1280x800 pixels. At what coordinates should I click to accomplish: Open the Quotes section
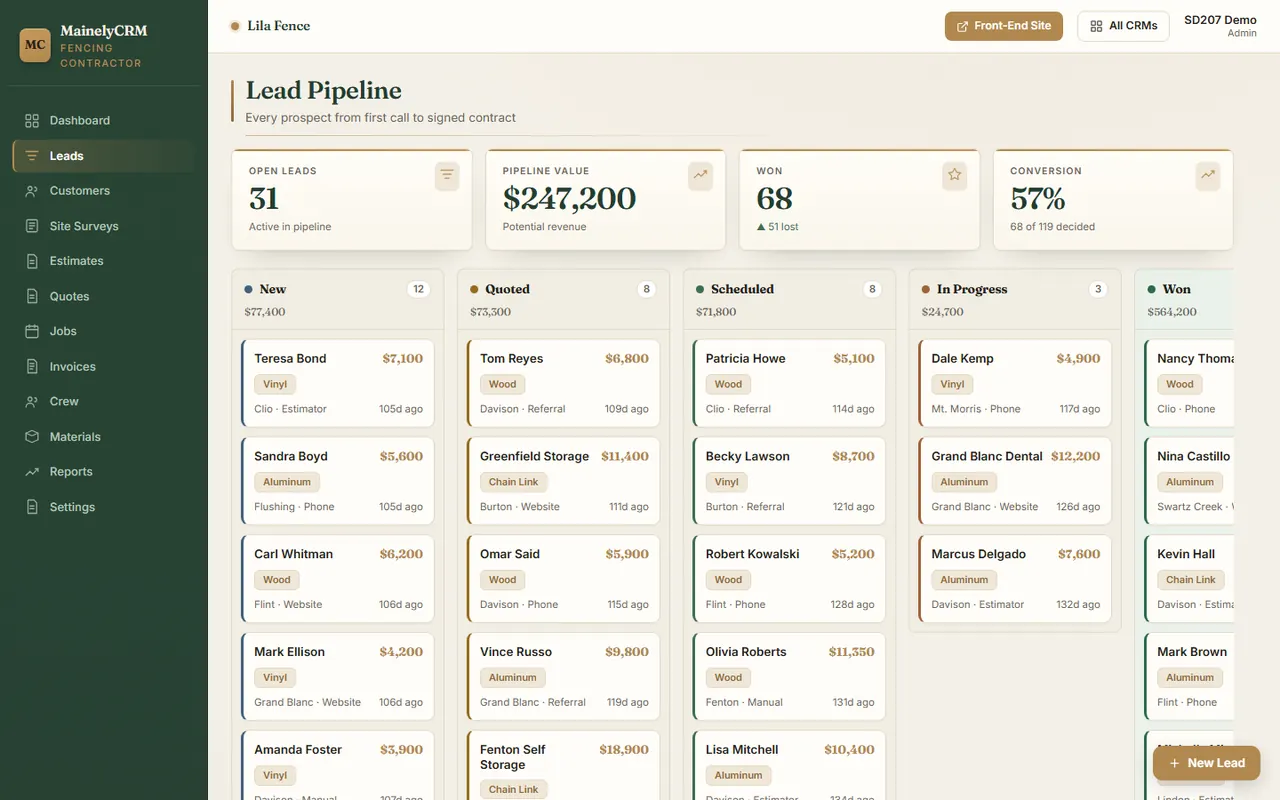coord(104,296)
